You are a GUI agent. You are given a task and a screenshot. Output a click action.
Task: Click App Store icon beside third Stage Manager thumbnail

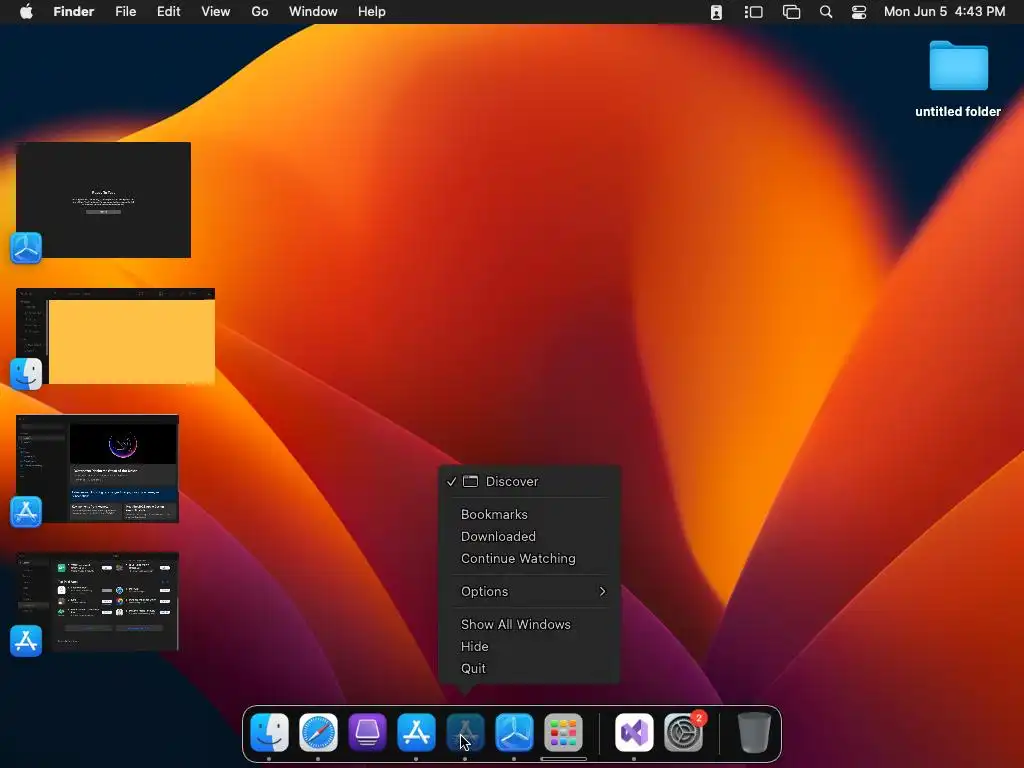point(26,511)
